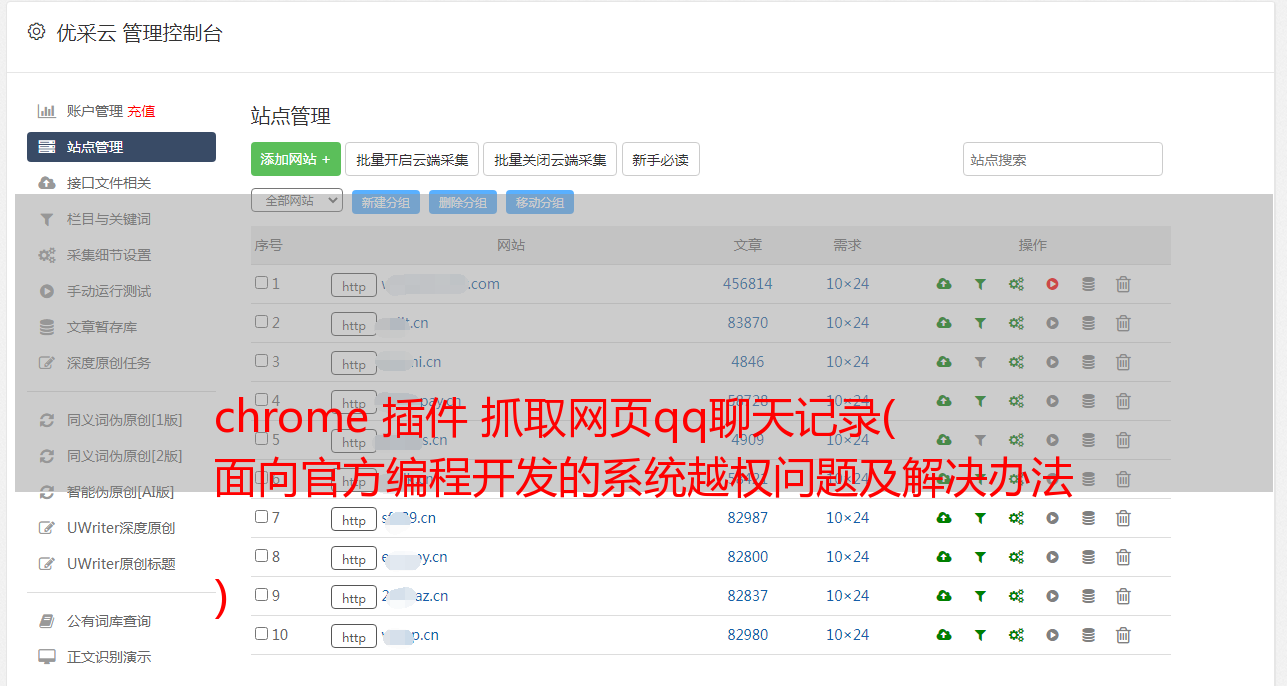Image resolution: width=1287 pixels, height=686 pixels.
Task: Open 同义词伪原创[1版] in the sidebar
Action: click(124, 420)
